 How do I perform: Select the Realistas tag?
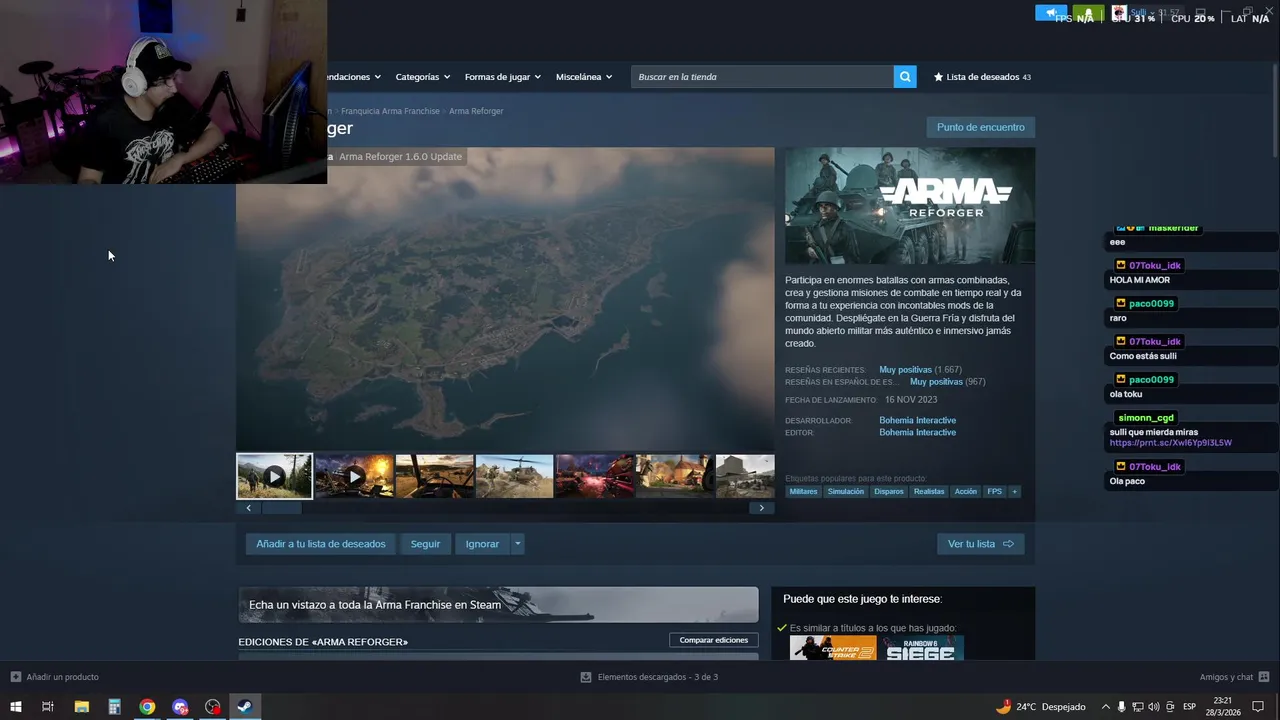(x=929, y=491)
